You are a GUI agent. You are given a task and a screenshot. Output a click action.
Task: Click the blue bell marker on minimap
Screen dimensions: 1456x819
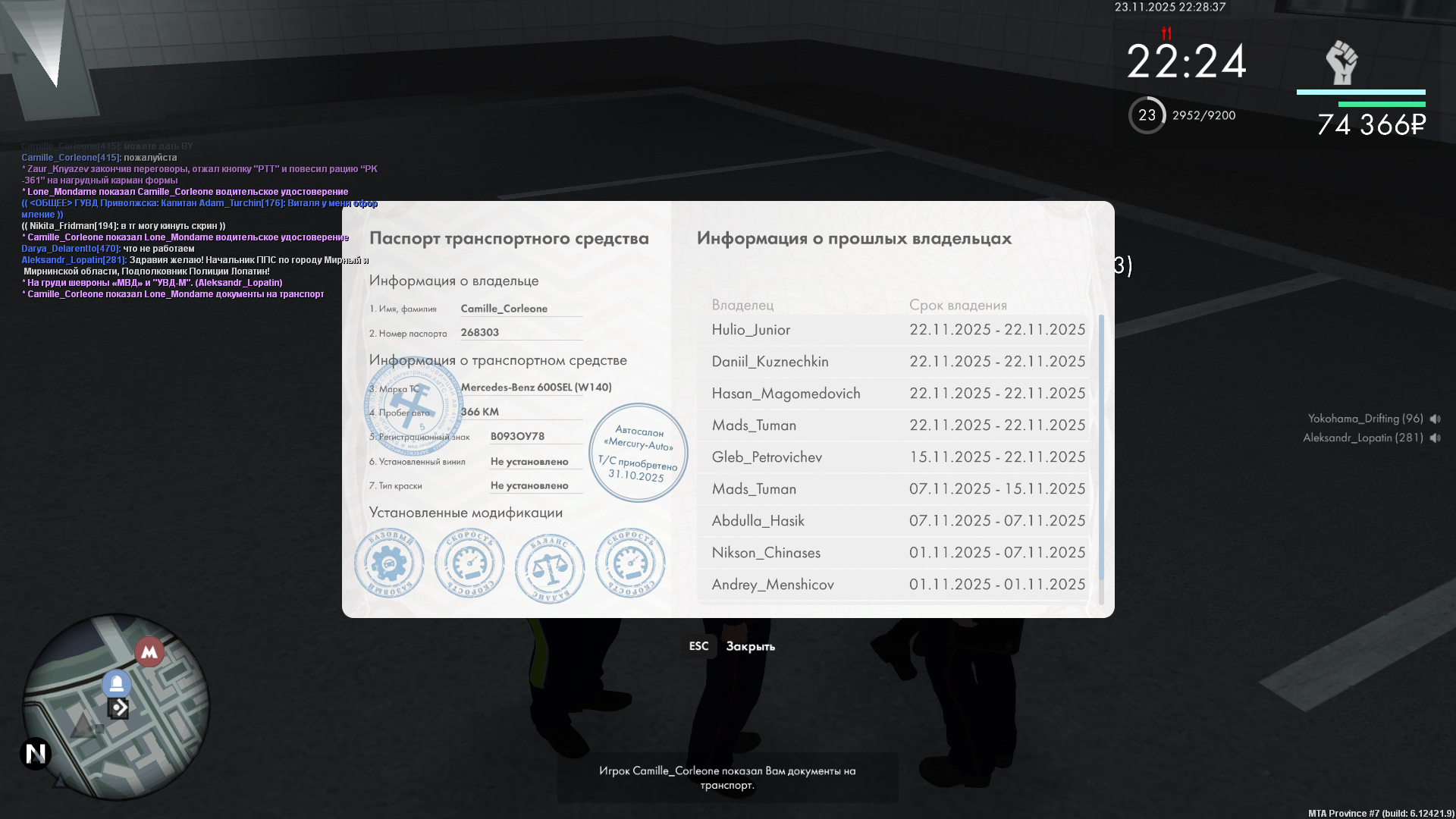[x=117, y=684]
